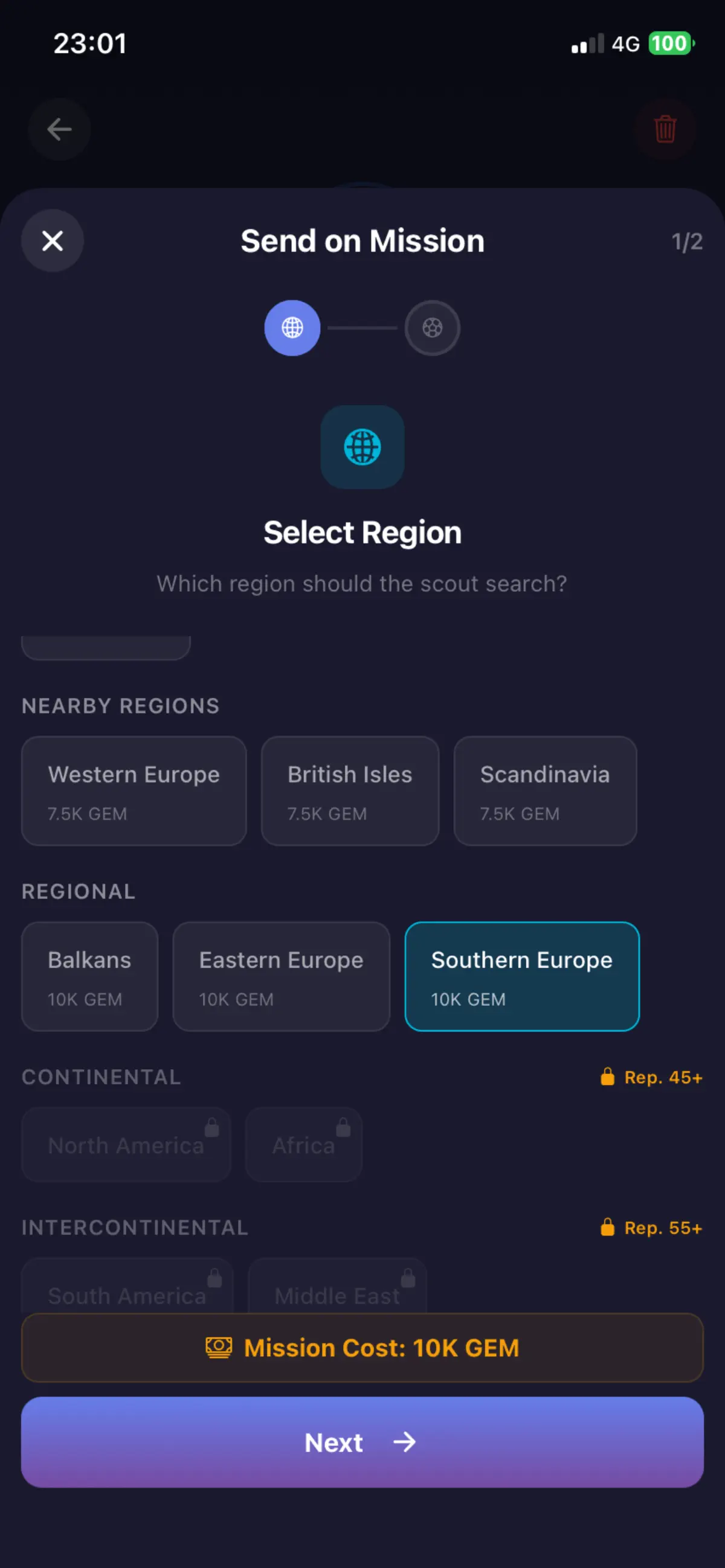Viewport: 725px width, 1568px height.
Task: Tap the locked North America region
Action: (x=126, y=1145)
